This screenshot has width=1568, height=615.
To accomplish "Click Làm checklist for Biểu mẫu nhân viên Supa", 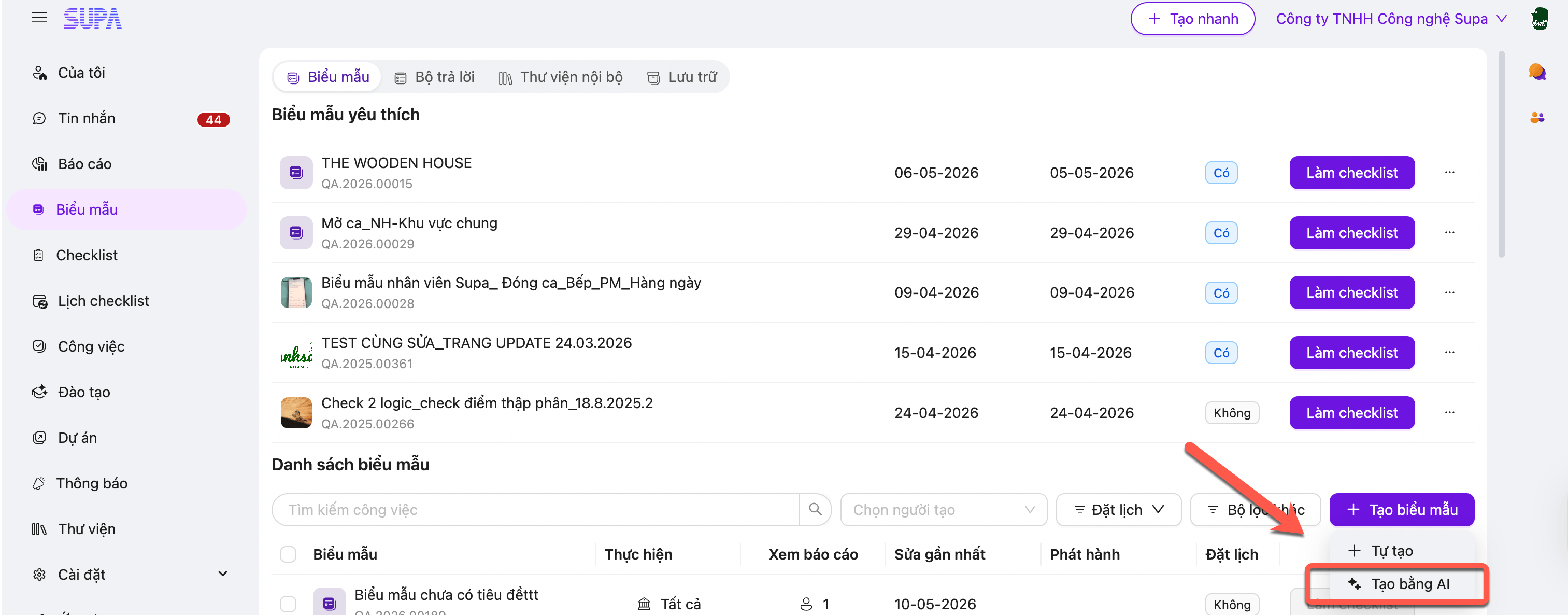I will (x=1352, y=292).
